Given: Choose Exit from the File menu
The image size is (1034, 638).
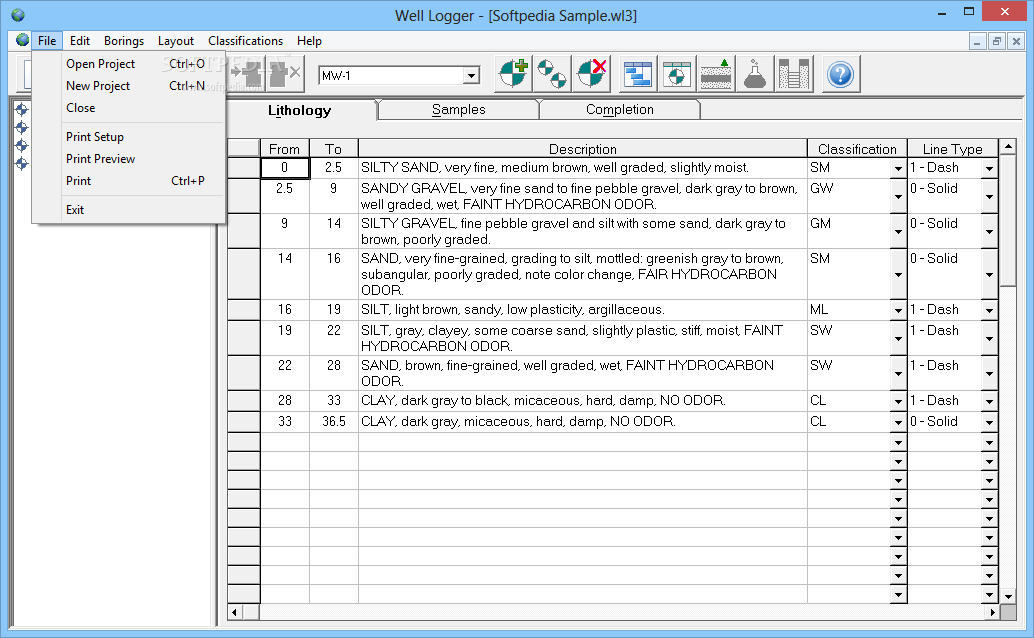Looking at the screenshot, I should coord(129,210).
